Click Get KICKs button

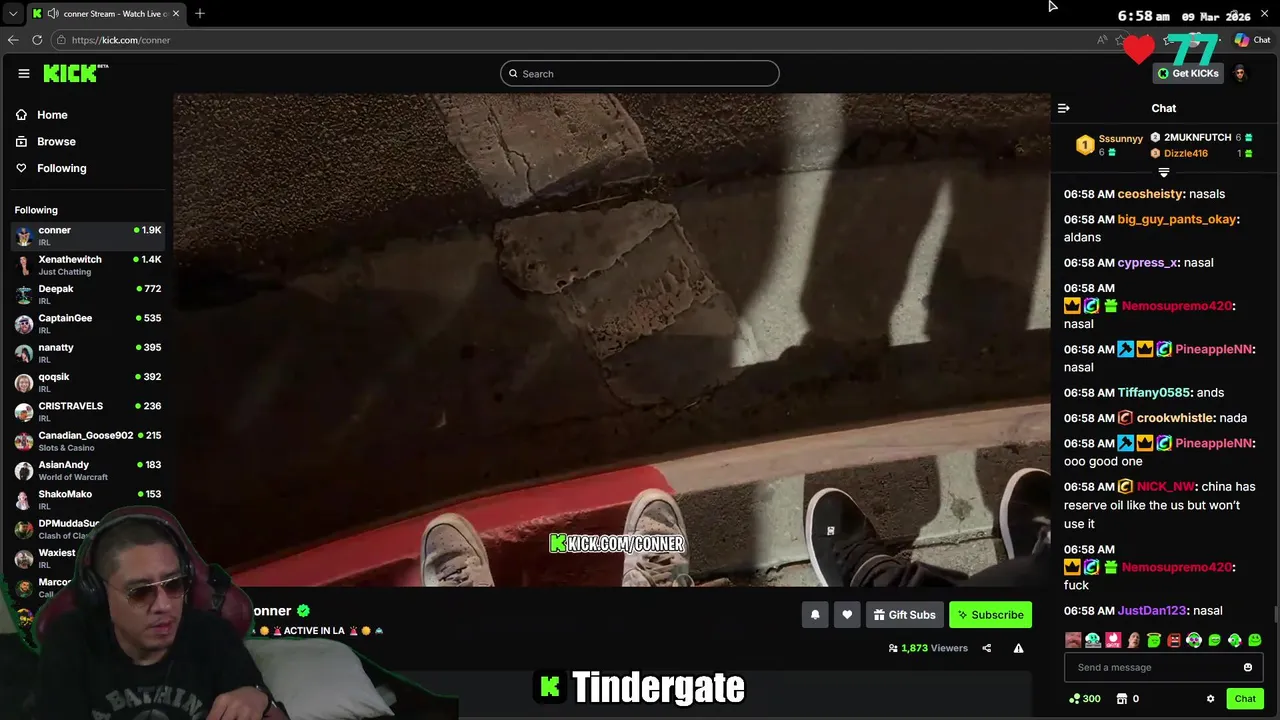[1188, 73]
